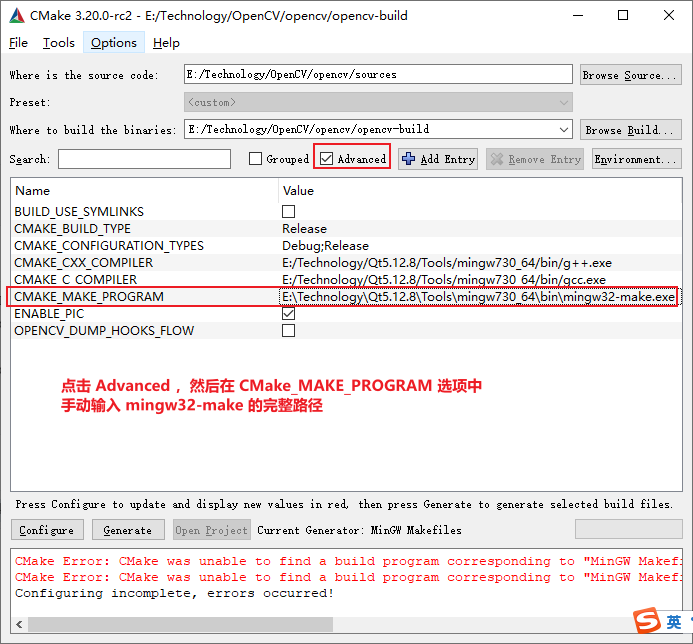Screen dimensions: 693x644
Task: Click Browse Source button
Action: point(631,75)
